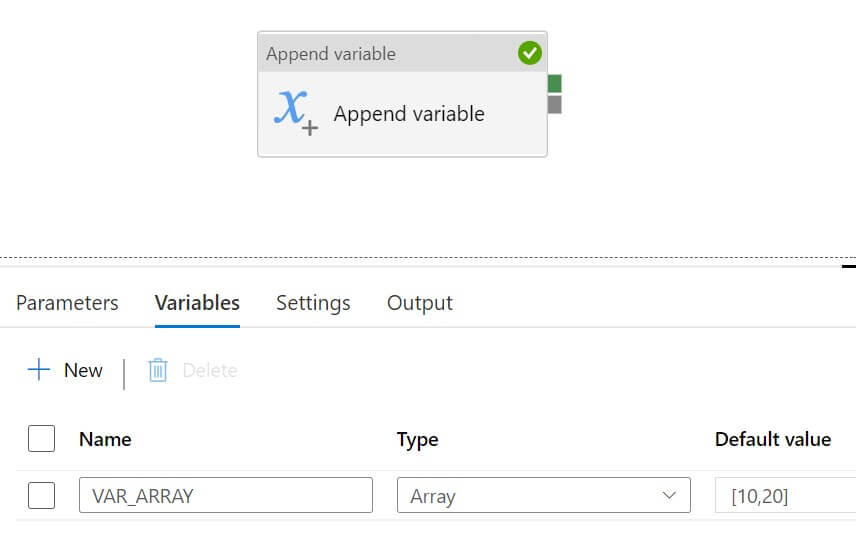Click the green success output connector
Viewport: 856px width, 544px height.
tap(554, 84)
